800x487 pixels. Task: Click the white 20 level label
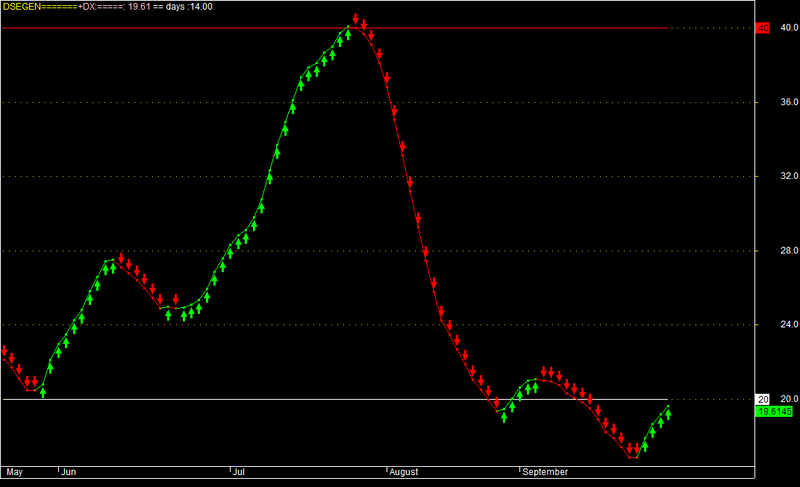click(763, 399)
